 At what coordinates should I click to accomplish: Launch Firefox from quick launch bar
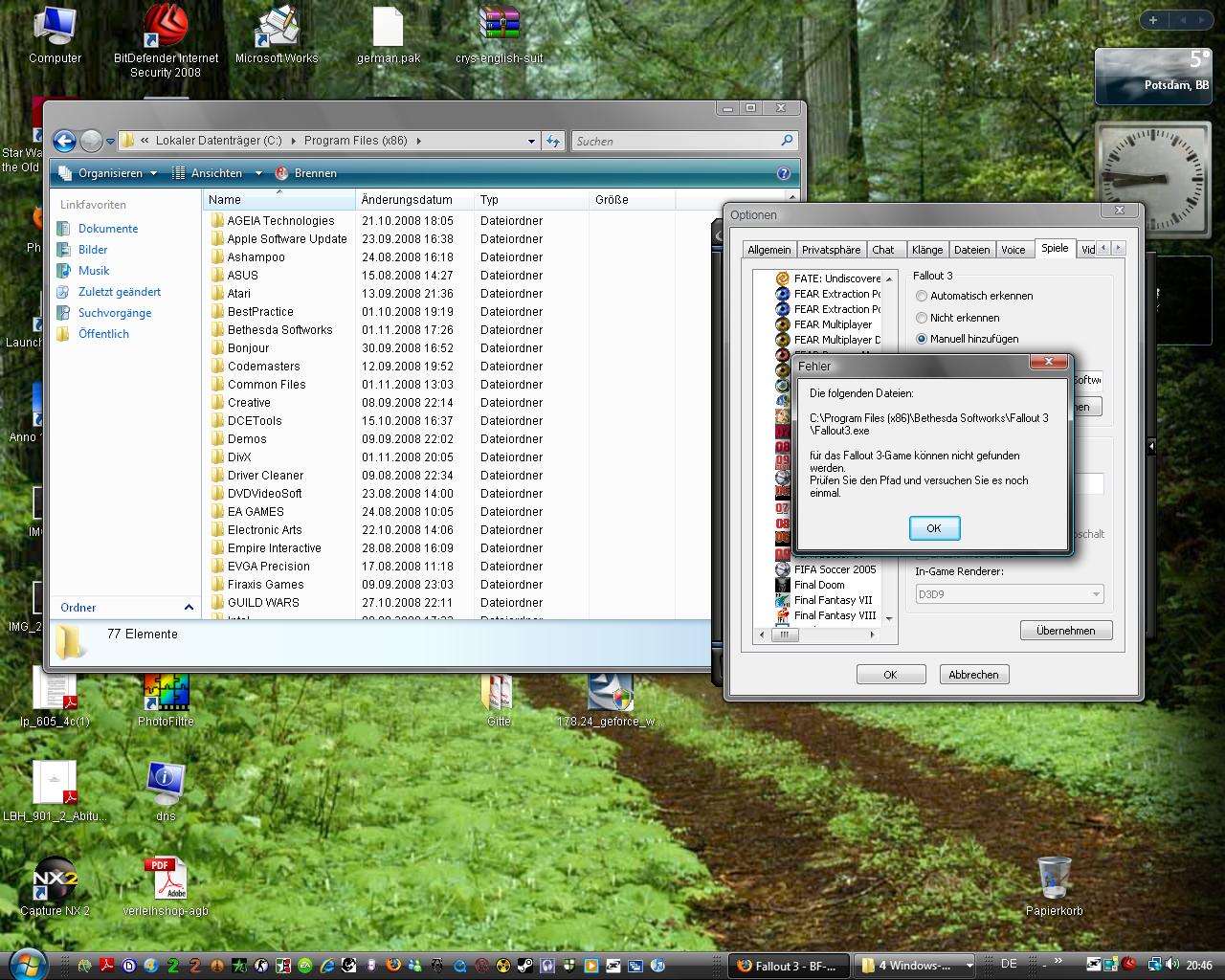coord(393,966)
